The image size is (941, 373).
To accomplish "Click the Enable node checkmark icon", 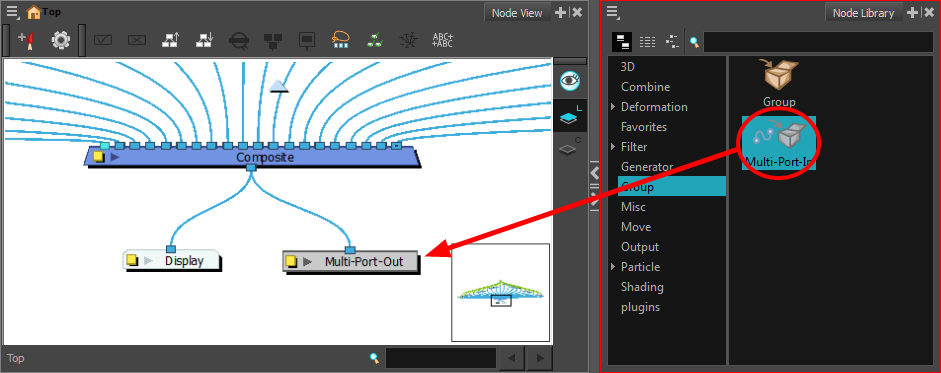I will (x=103, y=40).
